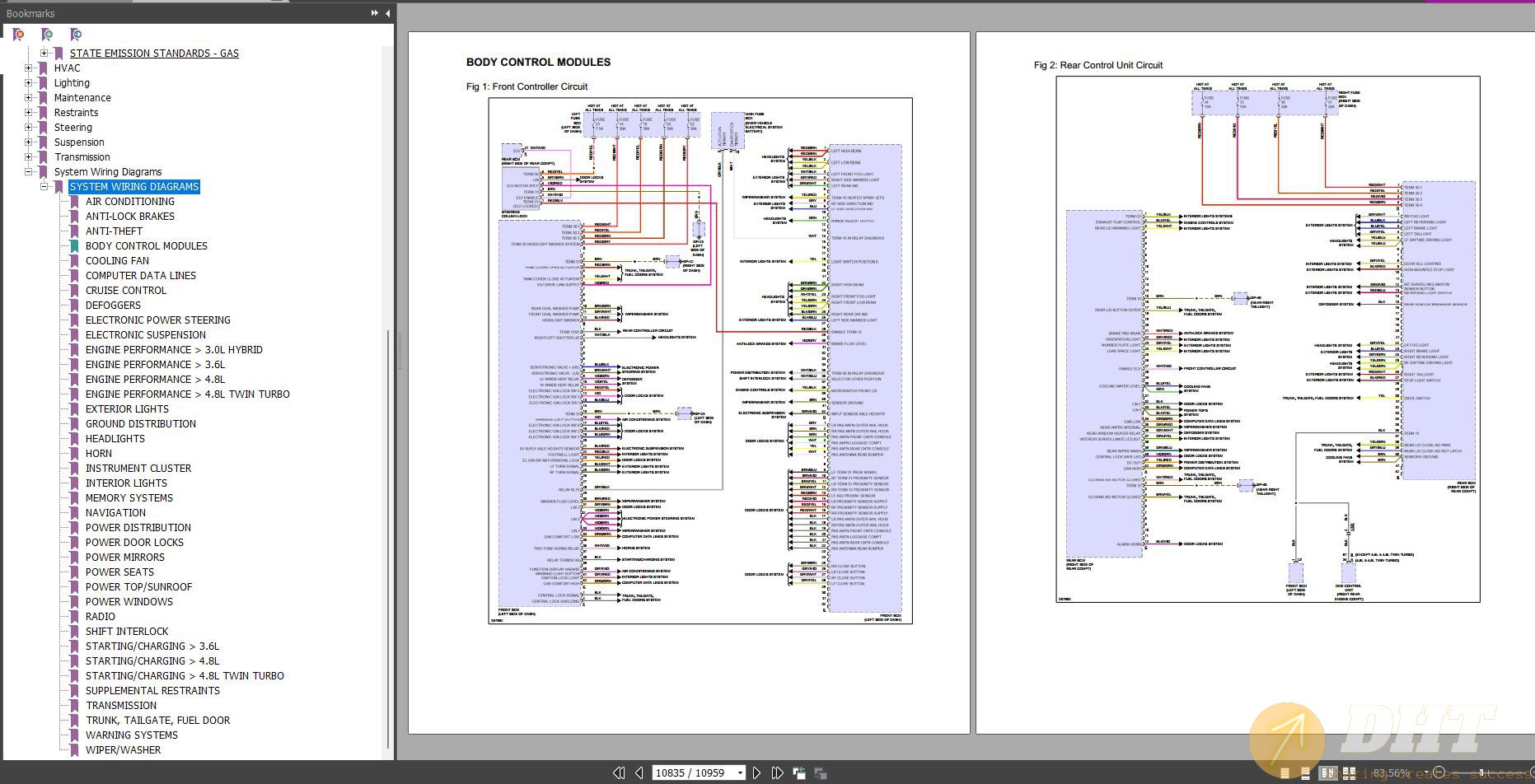Viewport: 1535px width, 784px height.
Task: Expand the Restraints bookmark node
Action: (x=29, y=113)
